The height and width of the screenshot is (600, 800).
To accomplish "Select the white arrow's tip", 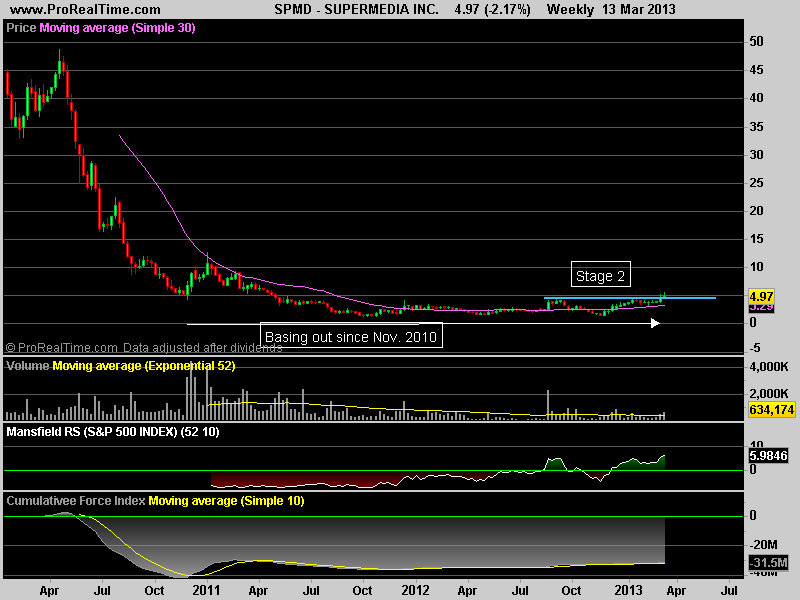I will (x=656, y=322).
